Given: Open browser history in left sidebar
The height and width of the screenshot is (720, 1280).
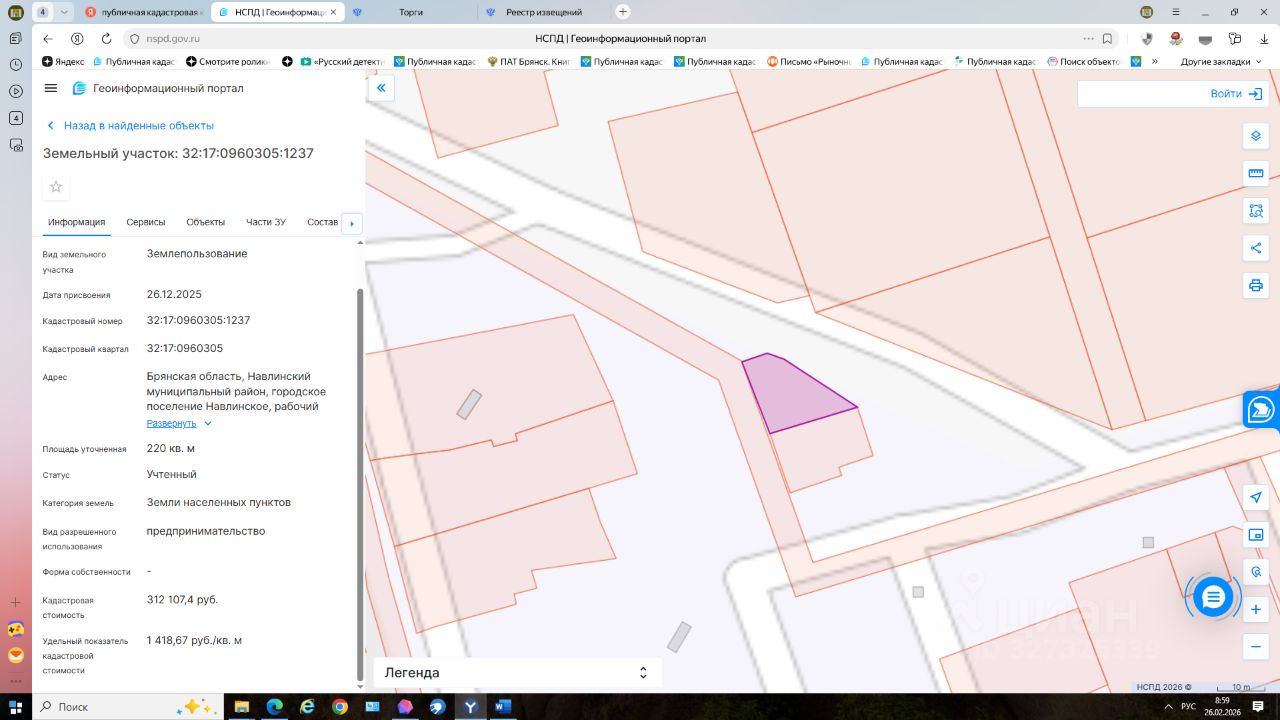Looking at the screenshot, I should coord(16,64).
